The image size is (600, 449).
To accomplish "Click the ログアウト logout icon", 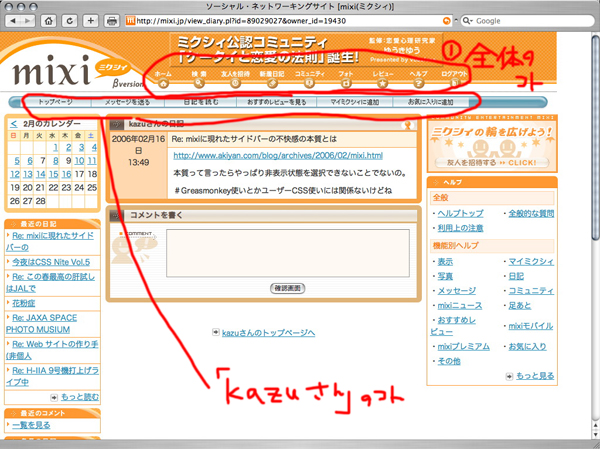I will (455, 83).
